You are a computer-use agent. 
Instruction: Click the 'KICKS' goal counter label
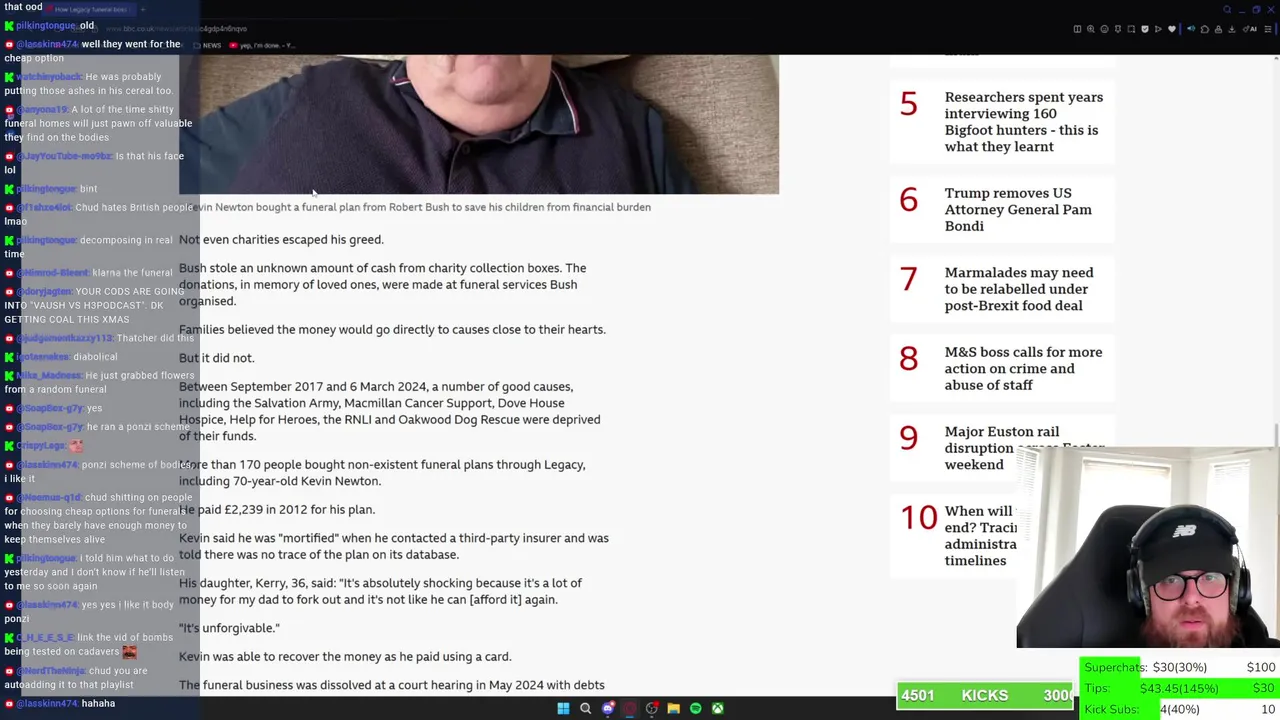985,696
